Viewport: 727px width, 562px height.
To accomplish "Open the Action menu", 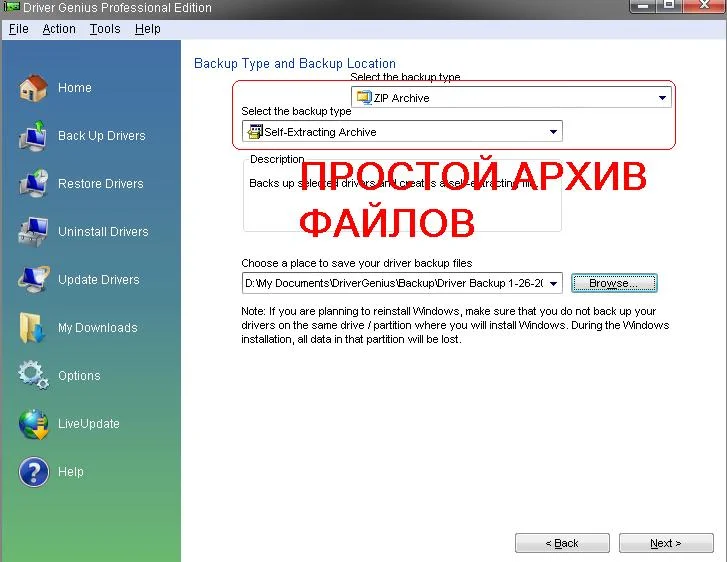I will [59, 29].
